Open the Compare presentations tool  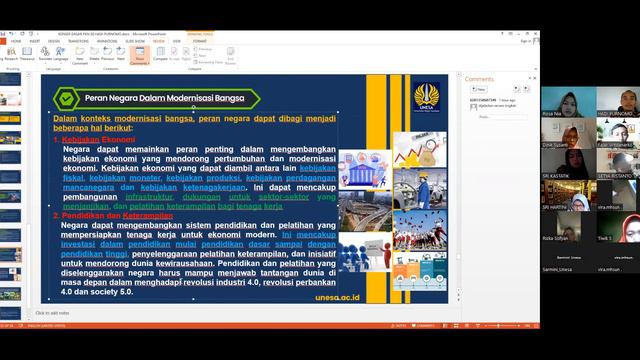coord(160,54)
